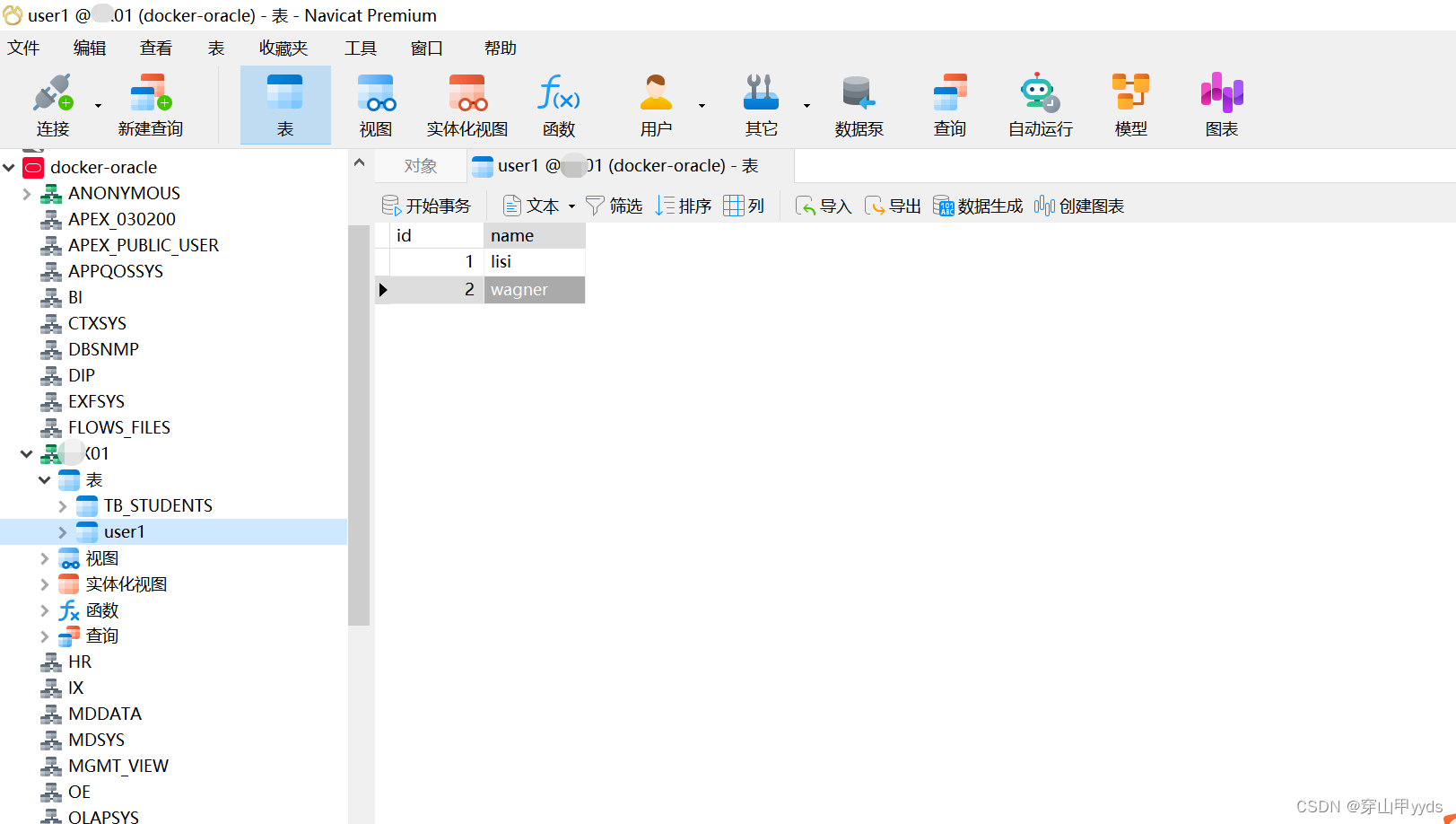This screenshot has width=1456, height=824.
Task: Select the user1 table in tree
Action: pos(124,531)
